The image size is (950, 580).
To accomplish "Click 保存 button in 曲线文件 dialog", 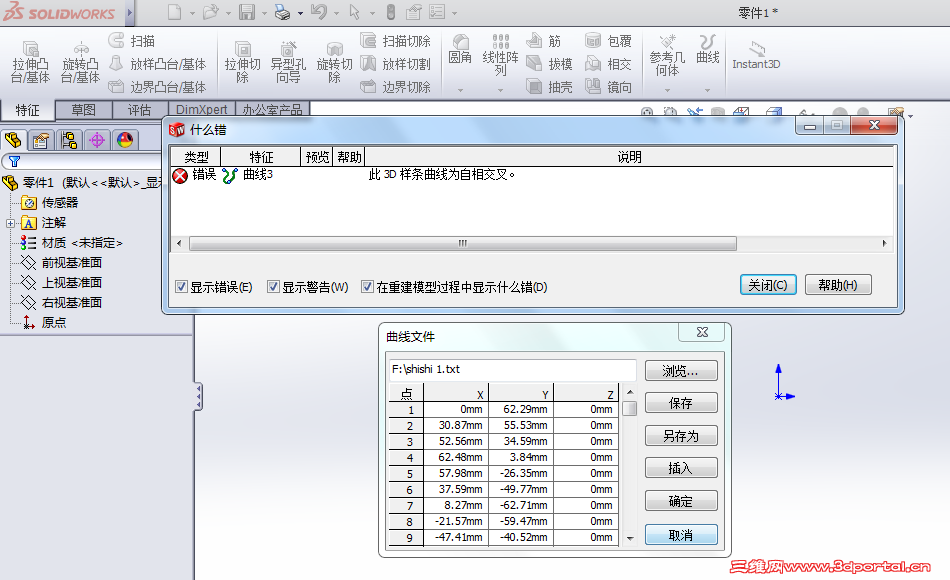I will (681, 403).
